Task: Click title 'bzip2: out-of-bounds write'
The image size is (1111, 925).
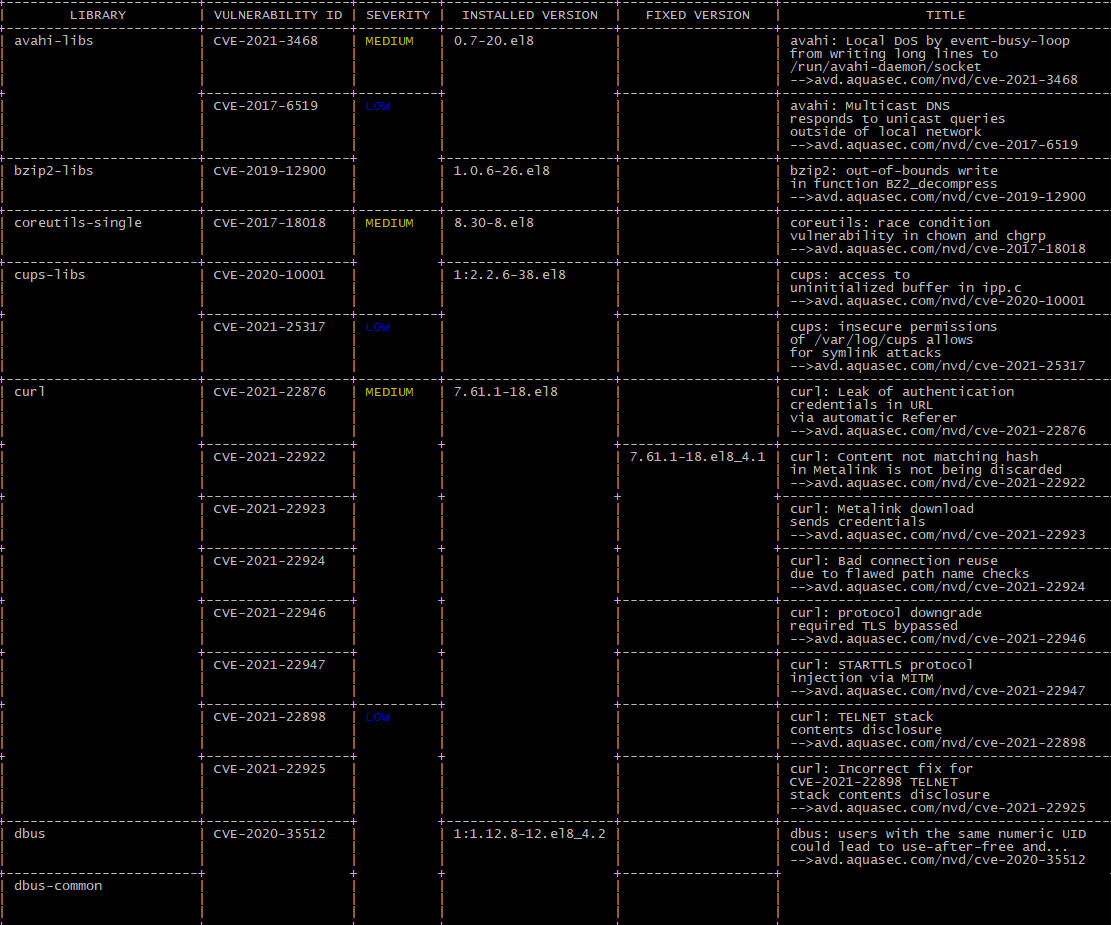Action: 894,171
